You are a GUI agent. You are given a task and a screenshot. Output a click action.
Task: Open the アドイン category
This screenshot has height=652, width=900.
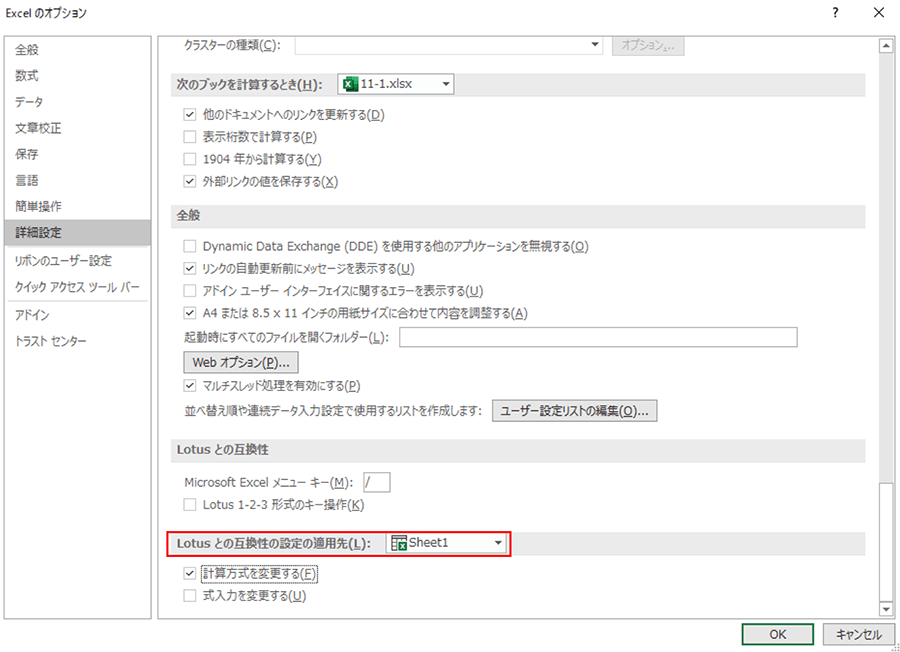pos(77,315)
